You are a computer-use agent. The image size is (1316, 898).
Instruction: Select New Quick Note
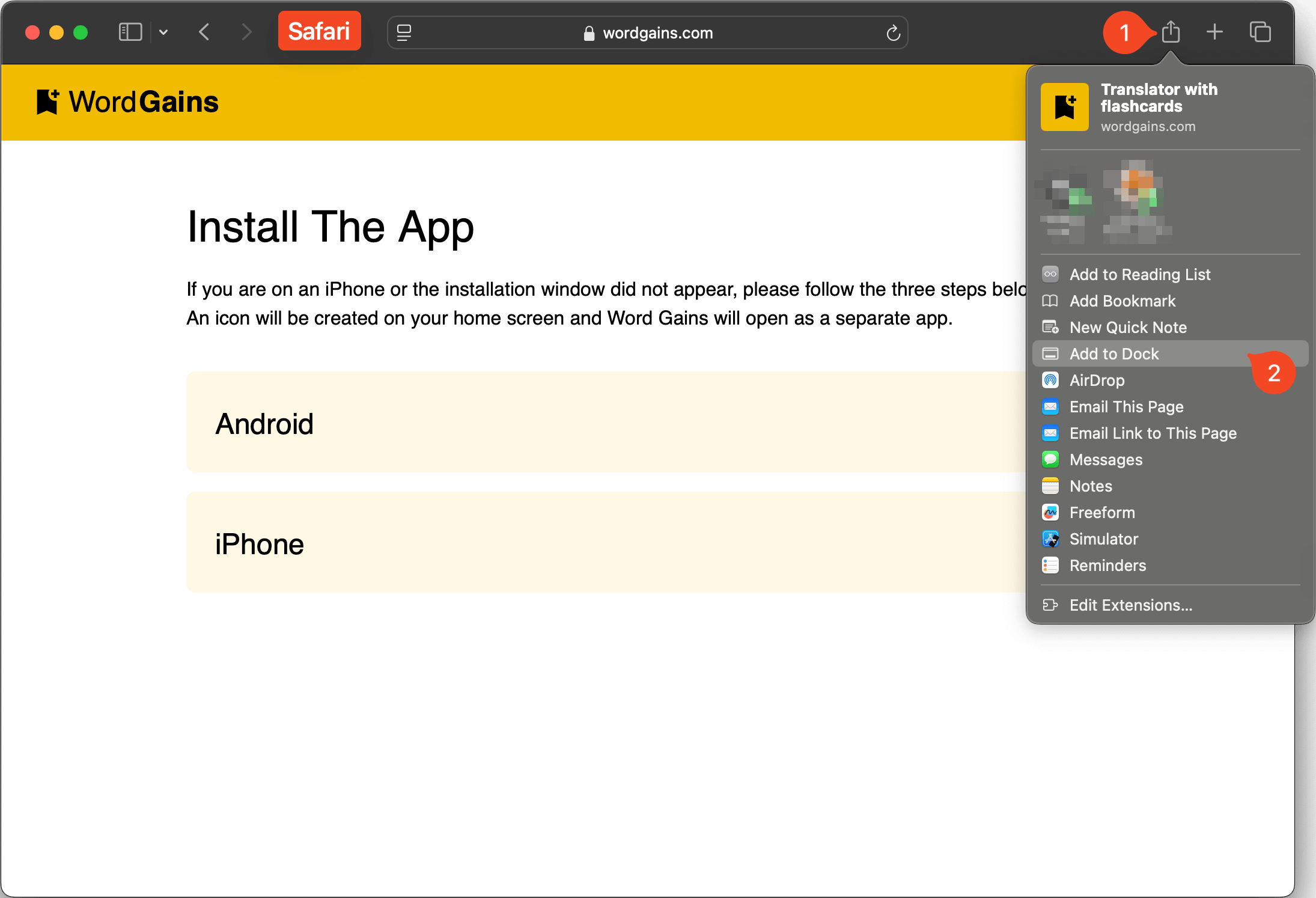[1169, 327]
